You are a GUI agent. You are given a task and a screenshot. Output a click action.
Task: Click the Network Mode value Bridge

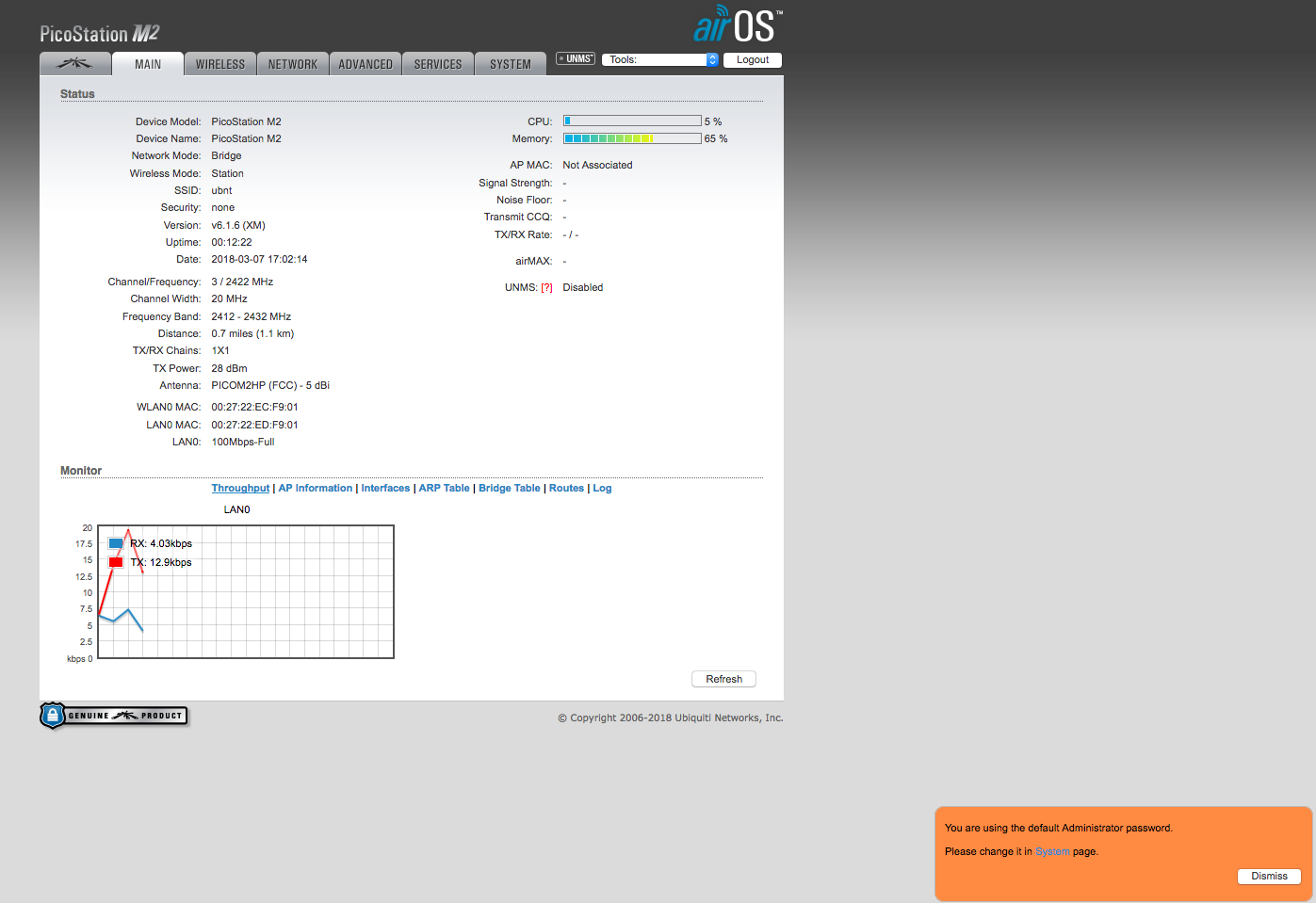click(x=226, y=155)
